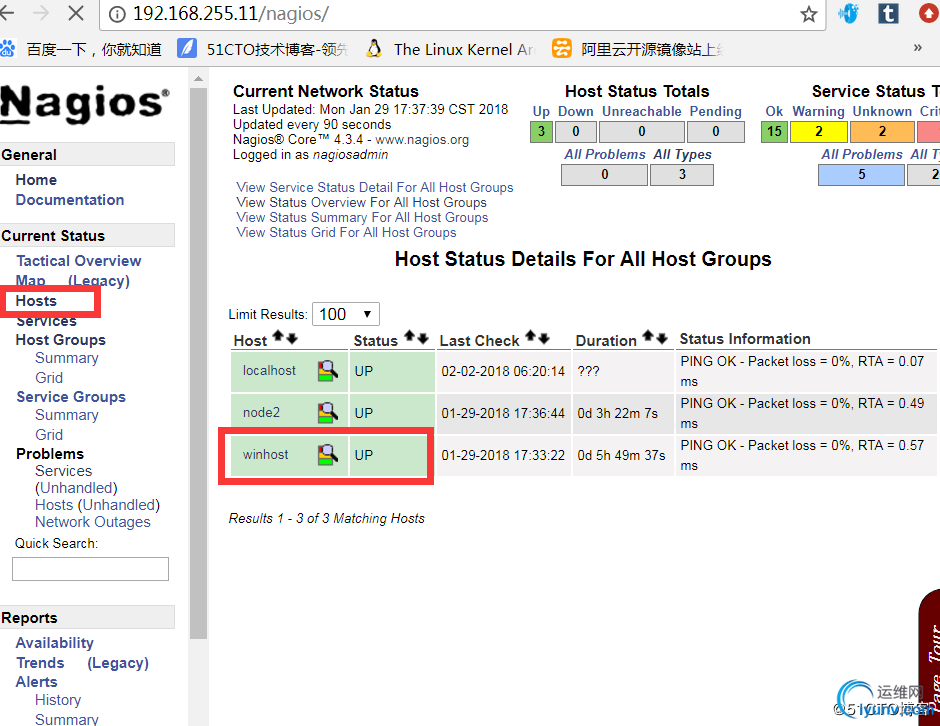Viewport: 940px width, 726px height.
Task: Click the browser stop-loading X button
Action: [76, 13]
